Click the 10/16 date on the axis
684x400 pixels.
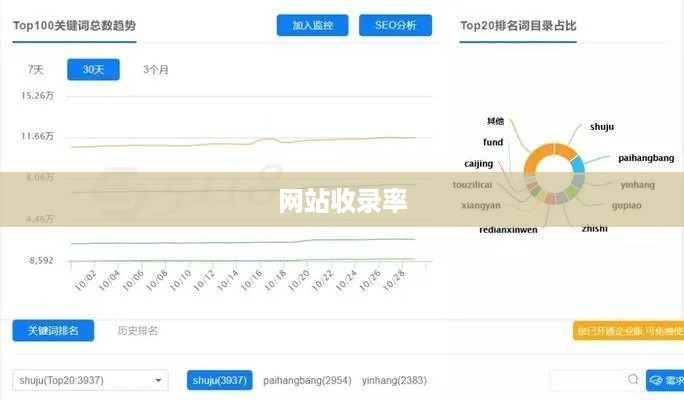(x=252, y=280)
